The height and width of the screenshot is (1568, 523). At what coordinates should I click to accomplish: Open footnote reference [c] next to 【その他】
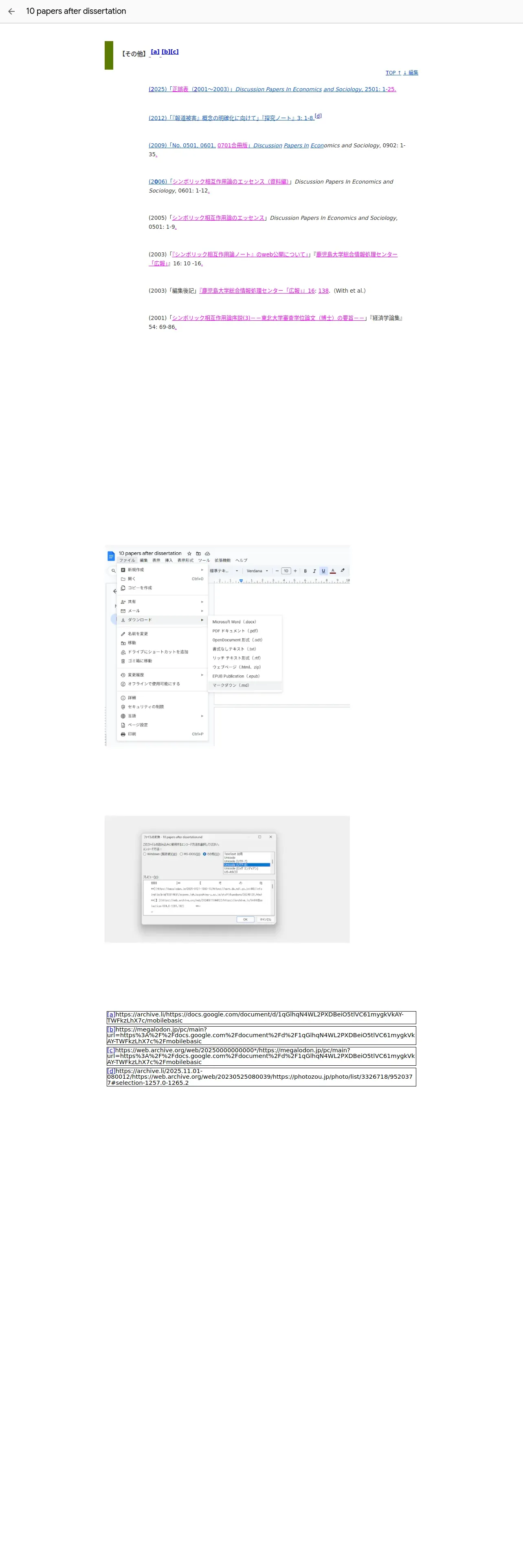(x=174, y=52)
